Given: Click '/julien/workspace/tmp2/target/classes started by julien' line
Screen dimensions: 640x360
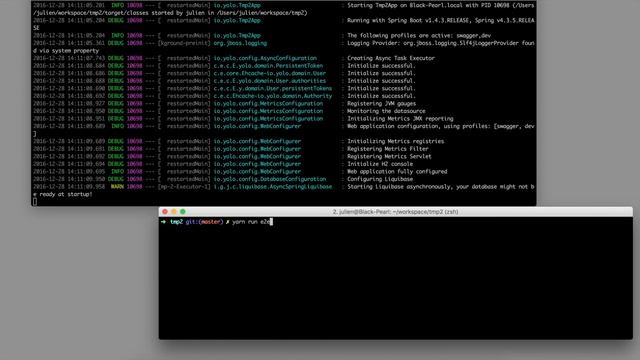Looking at the screenshot, I should coord(170,13).
